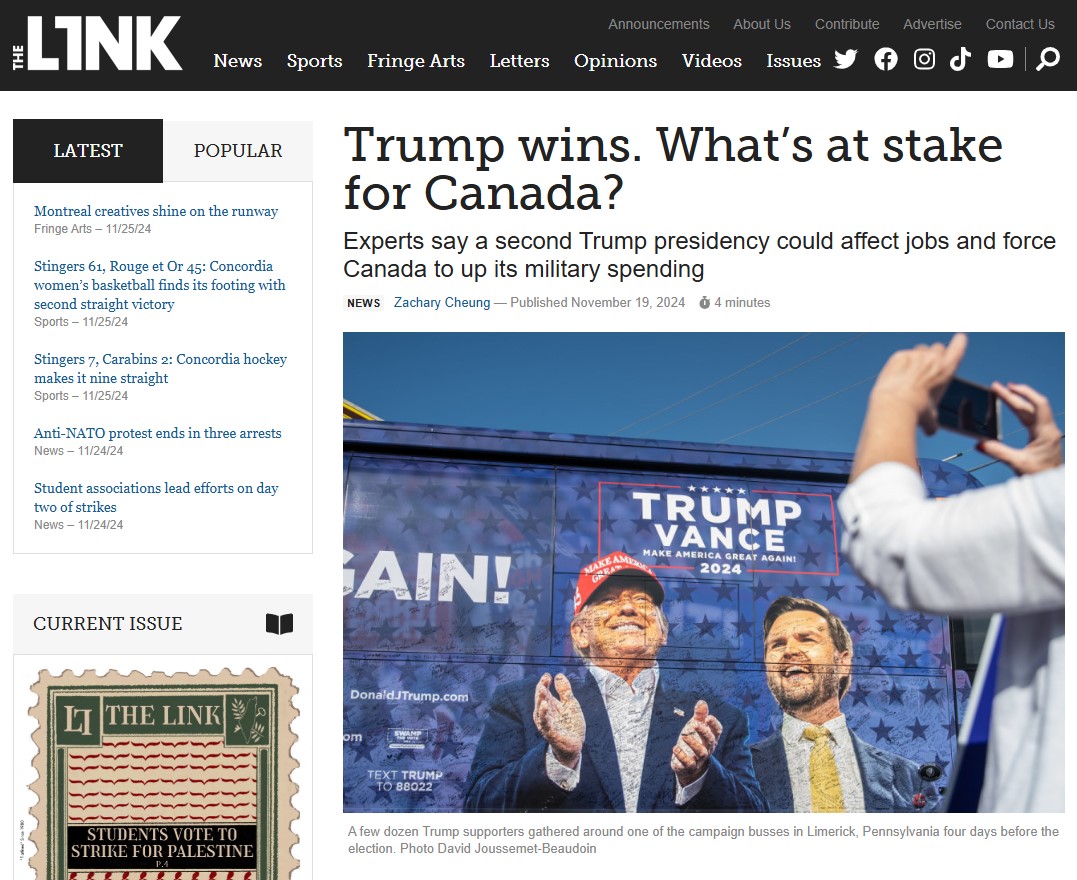Open the Trump Vance bus photo
Viewport: 1077px width, 880px height.
703,572
